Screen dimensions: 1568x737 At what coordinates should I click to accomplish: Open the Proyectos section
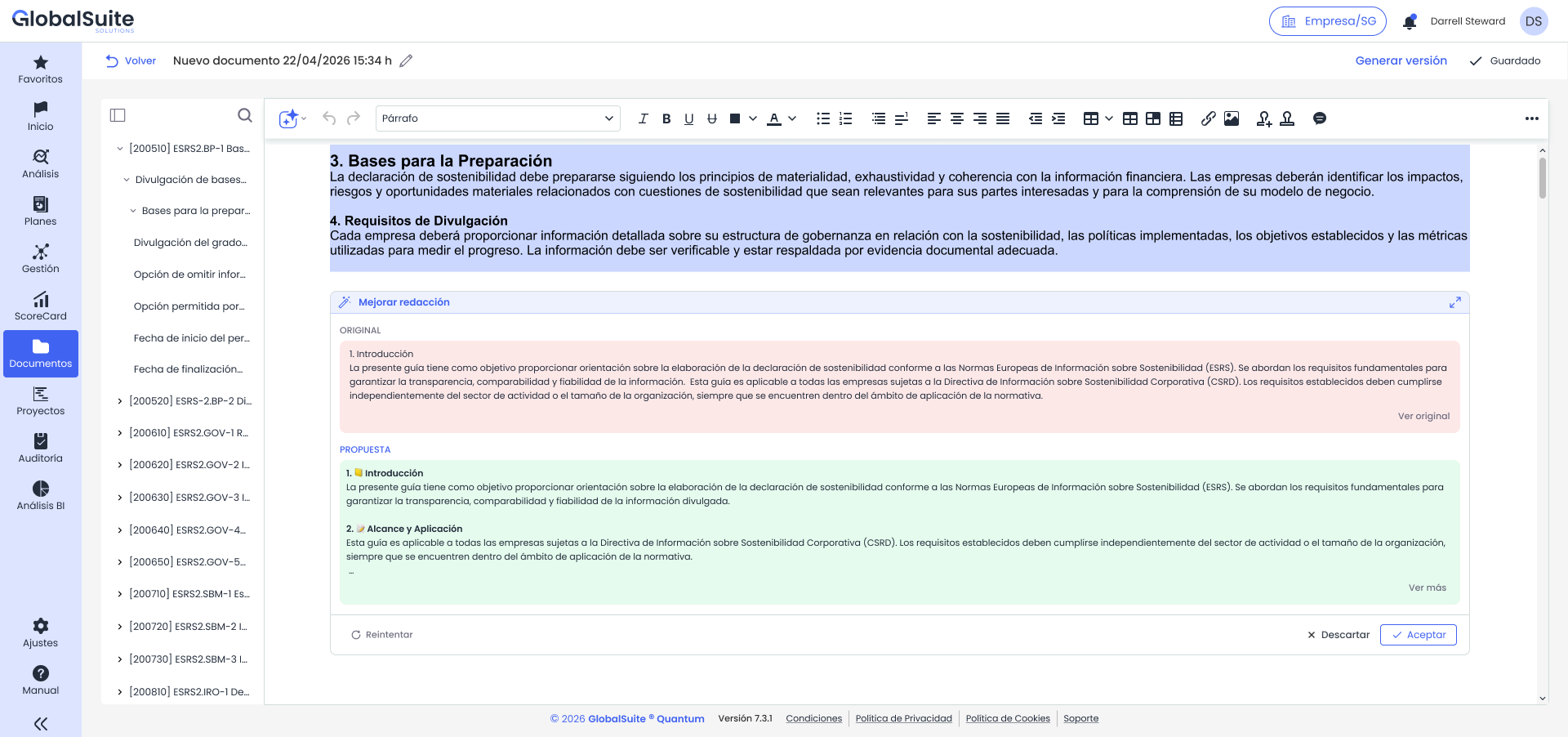point(41,401)
